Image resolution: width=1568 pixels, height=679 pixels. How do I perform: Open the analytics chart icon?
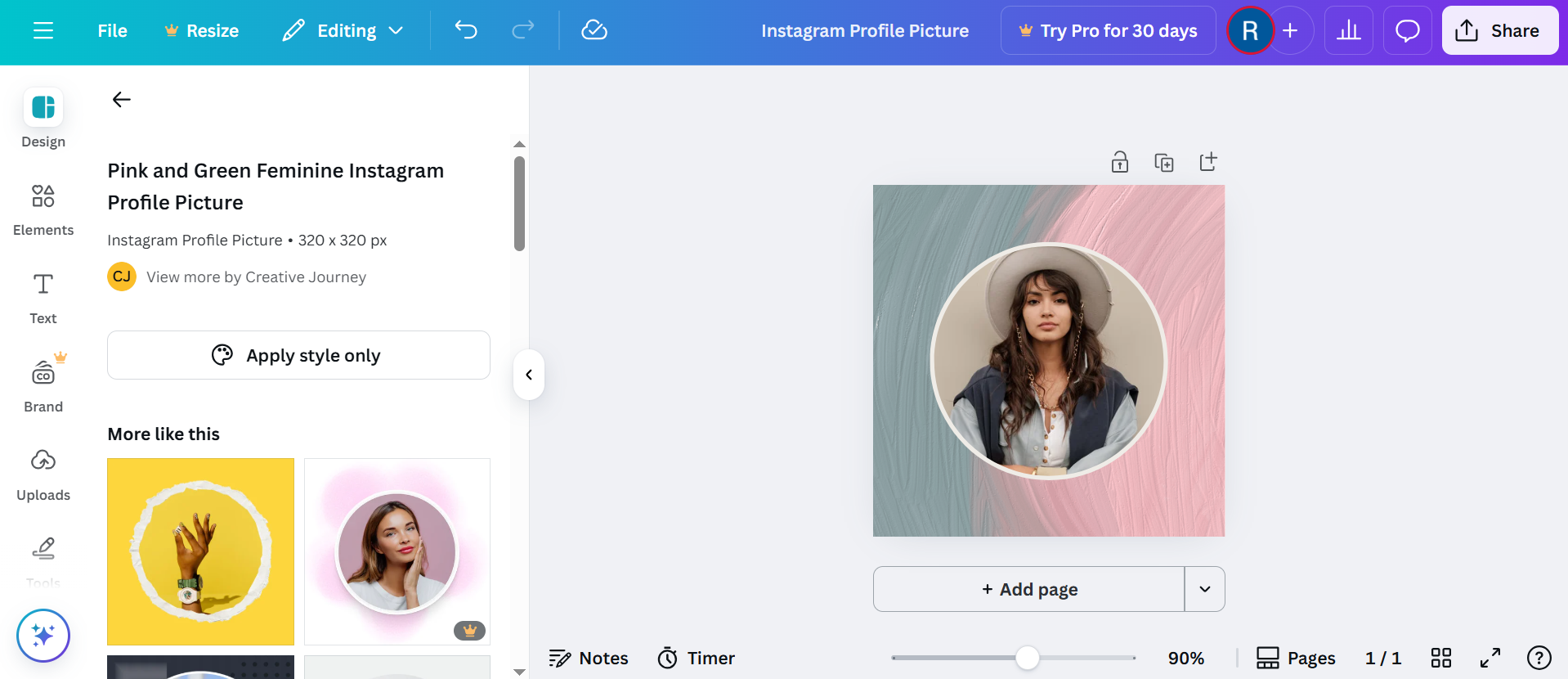[x=1349, y=31]
